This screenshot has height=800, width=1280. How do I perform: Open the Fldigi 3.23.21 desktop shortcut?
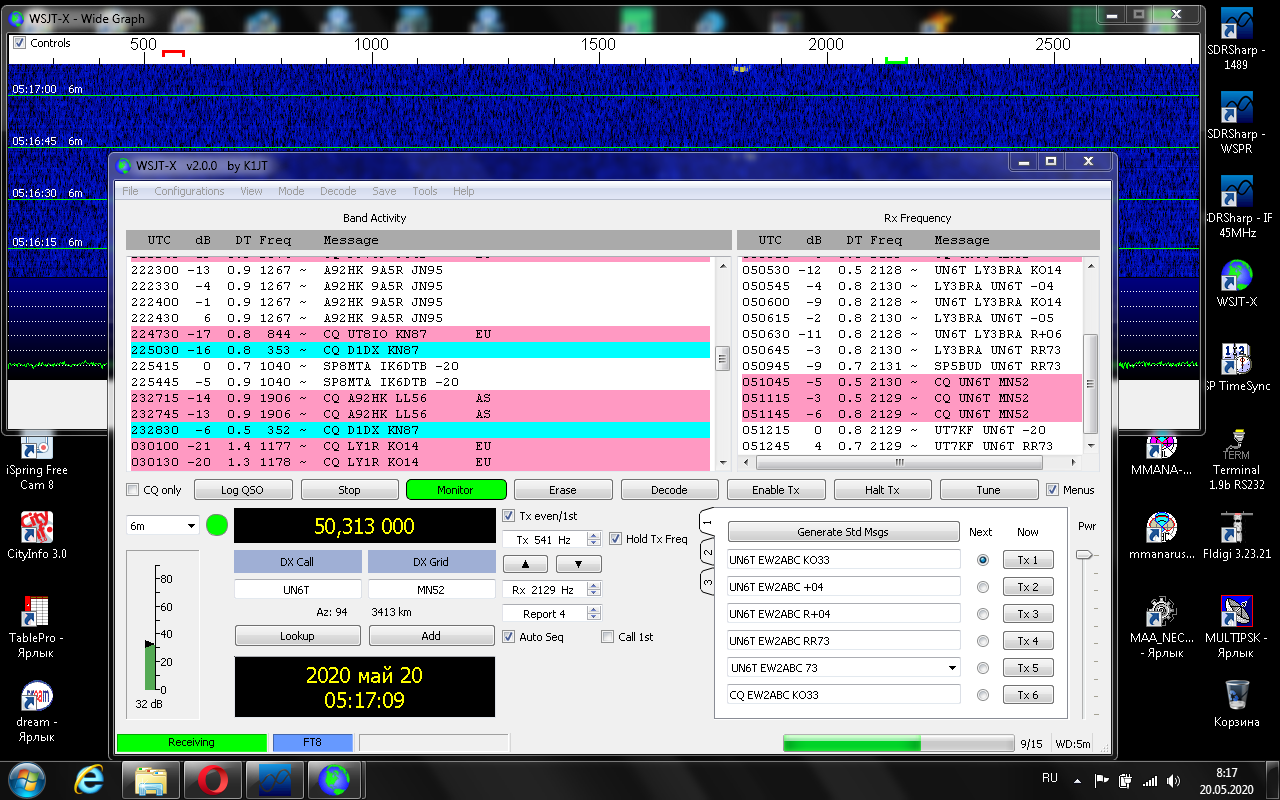1236,530
